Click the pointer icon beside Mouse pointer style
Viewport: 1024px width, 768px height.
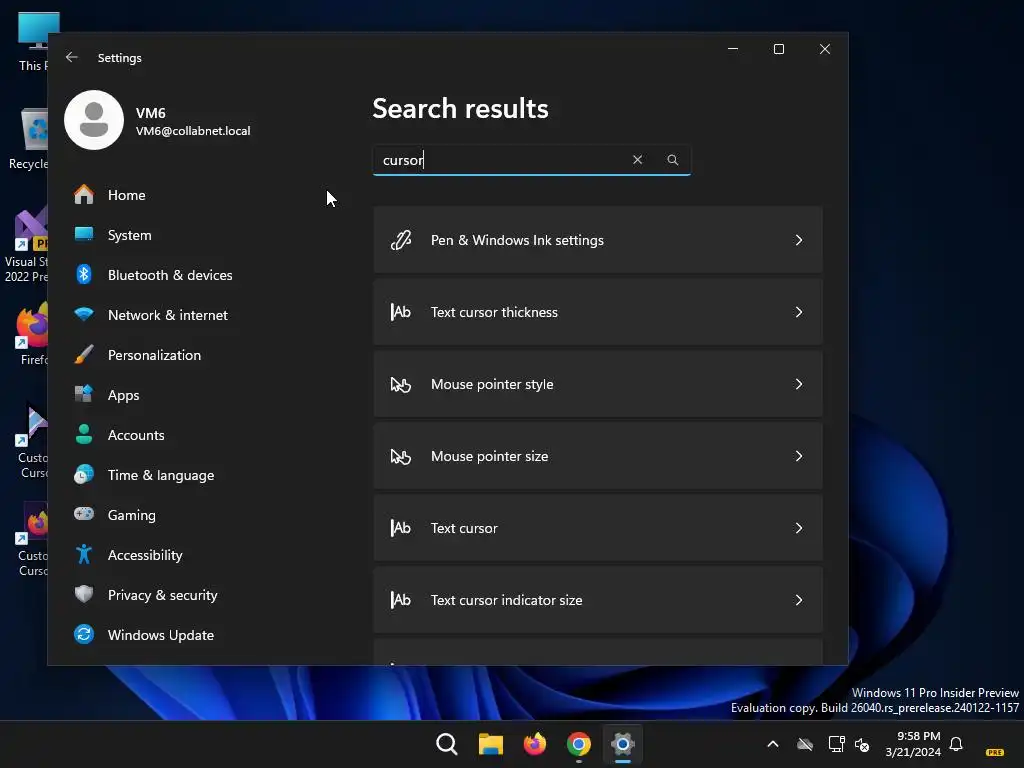(401, 384)
